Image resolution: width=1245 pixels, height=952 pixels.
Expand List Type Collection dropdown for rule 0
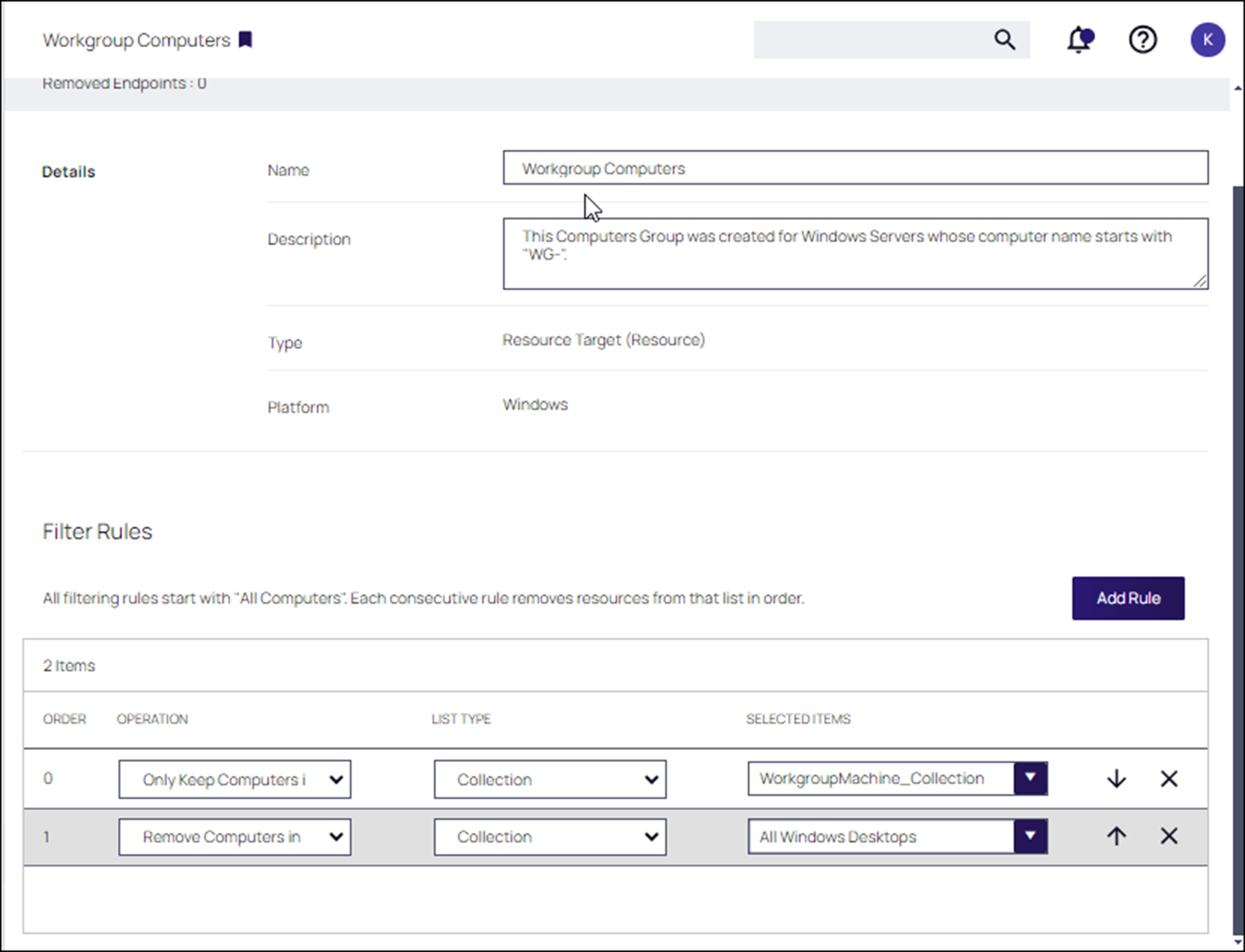550,779
